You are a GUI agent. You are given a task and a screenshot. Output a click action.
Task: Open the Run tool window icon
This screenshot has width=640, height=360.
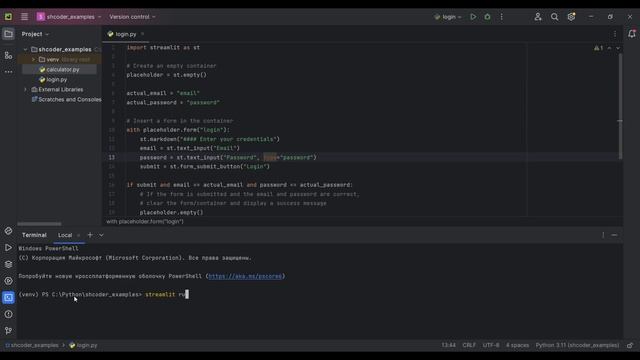[8, 248]
